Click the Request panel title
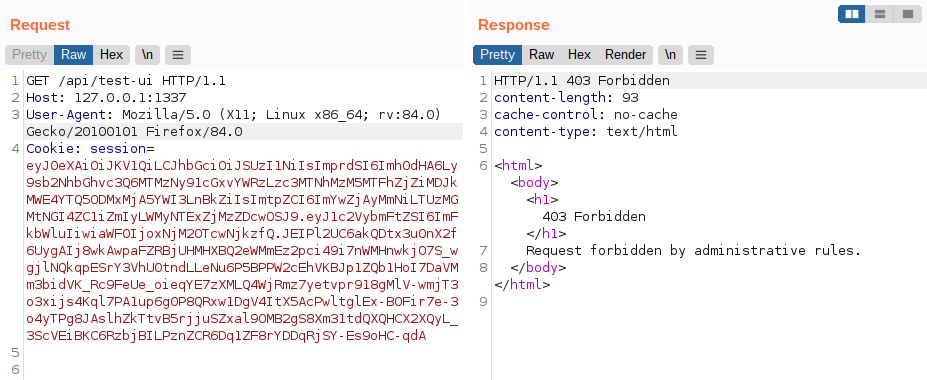This screenshot has width=927, height=380. pos(40,25)
